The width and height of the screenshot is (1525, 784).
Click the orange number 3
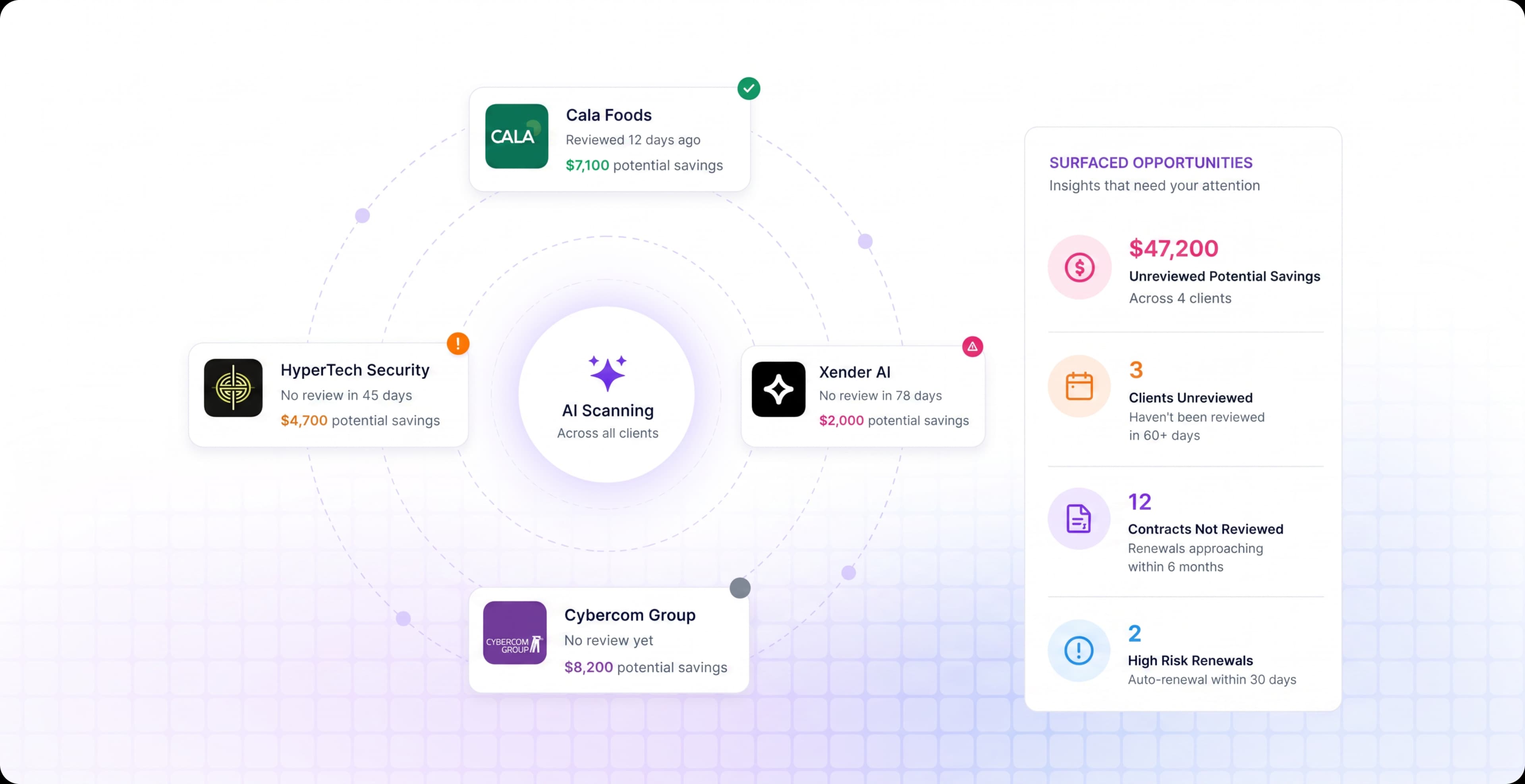click(x=1136, y=370)
